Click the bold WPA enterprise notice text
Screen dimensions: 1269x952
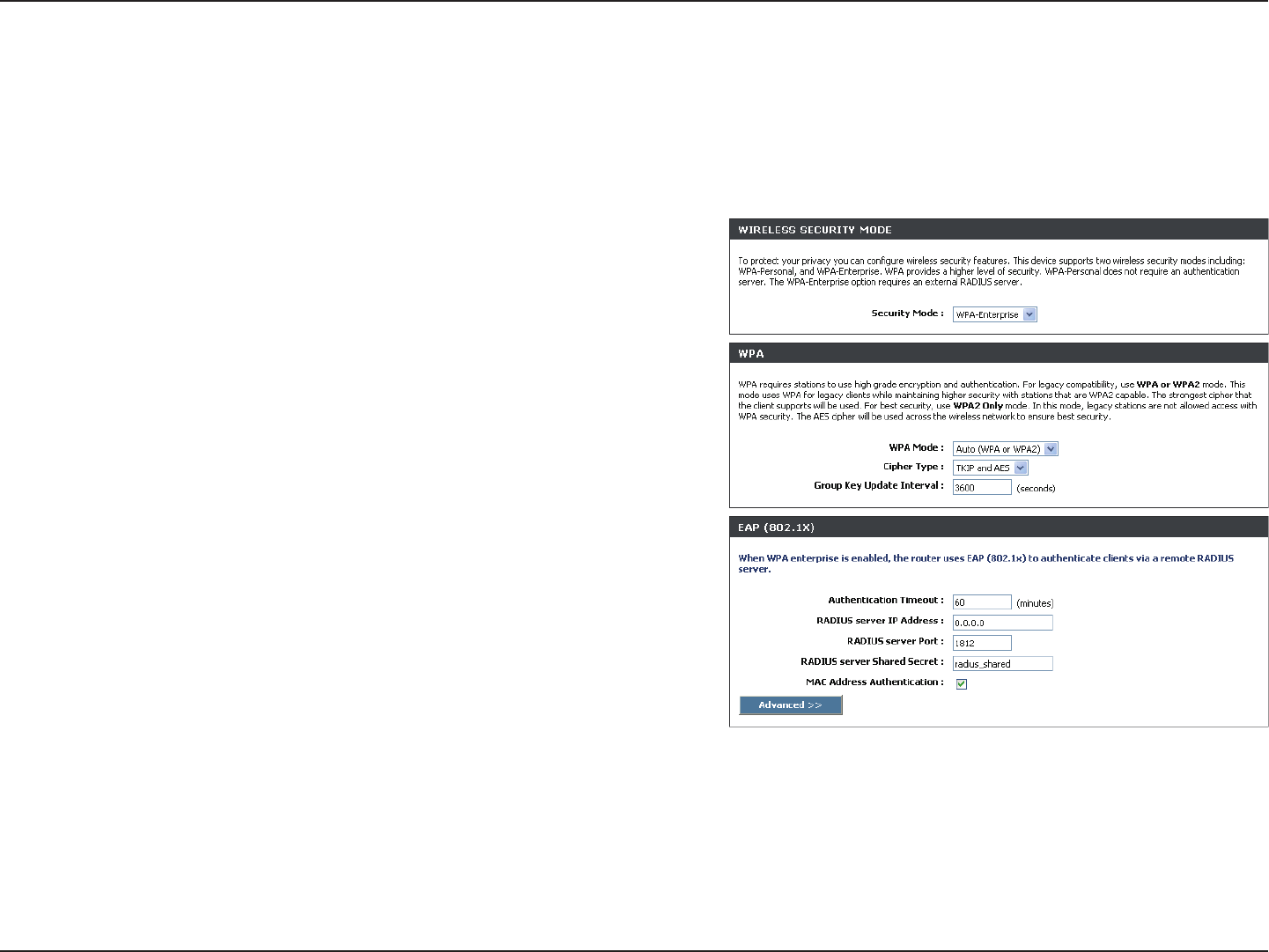pos(985,564)
